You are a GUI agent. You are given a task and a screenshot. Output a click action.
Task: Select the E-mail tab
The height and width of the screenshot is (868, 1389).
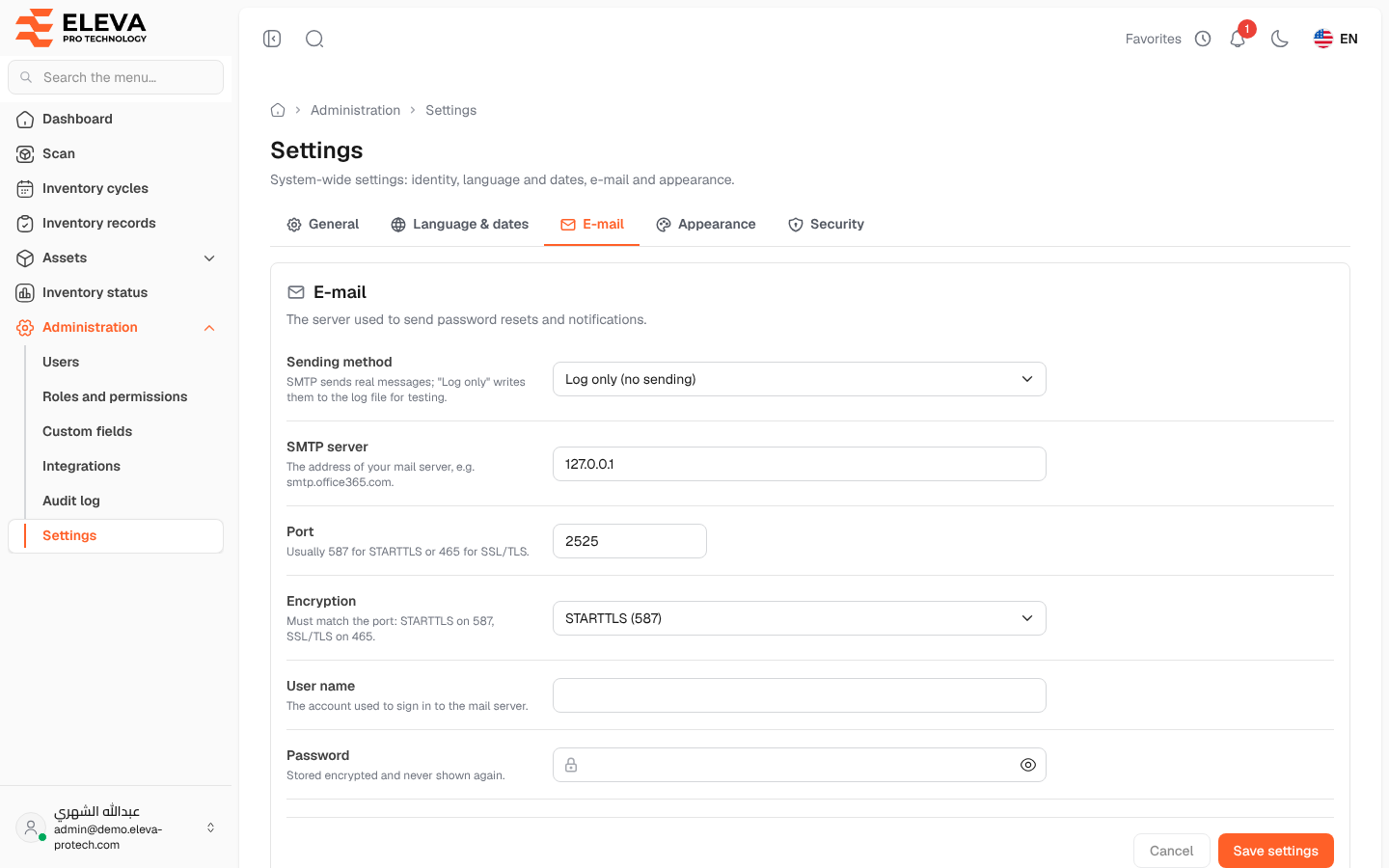(591, 224)
